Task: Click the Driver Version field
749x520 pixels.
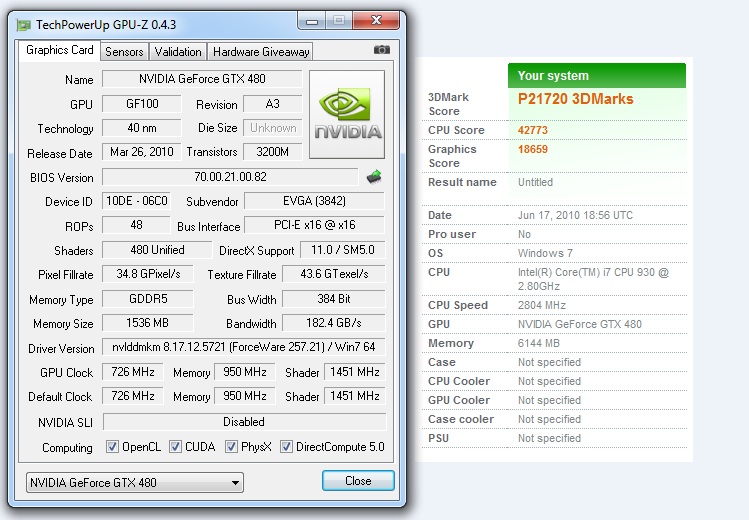Action: [244, 347]
